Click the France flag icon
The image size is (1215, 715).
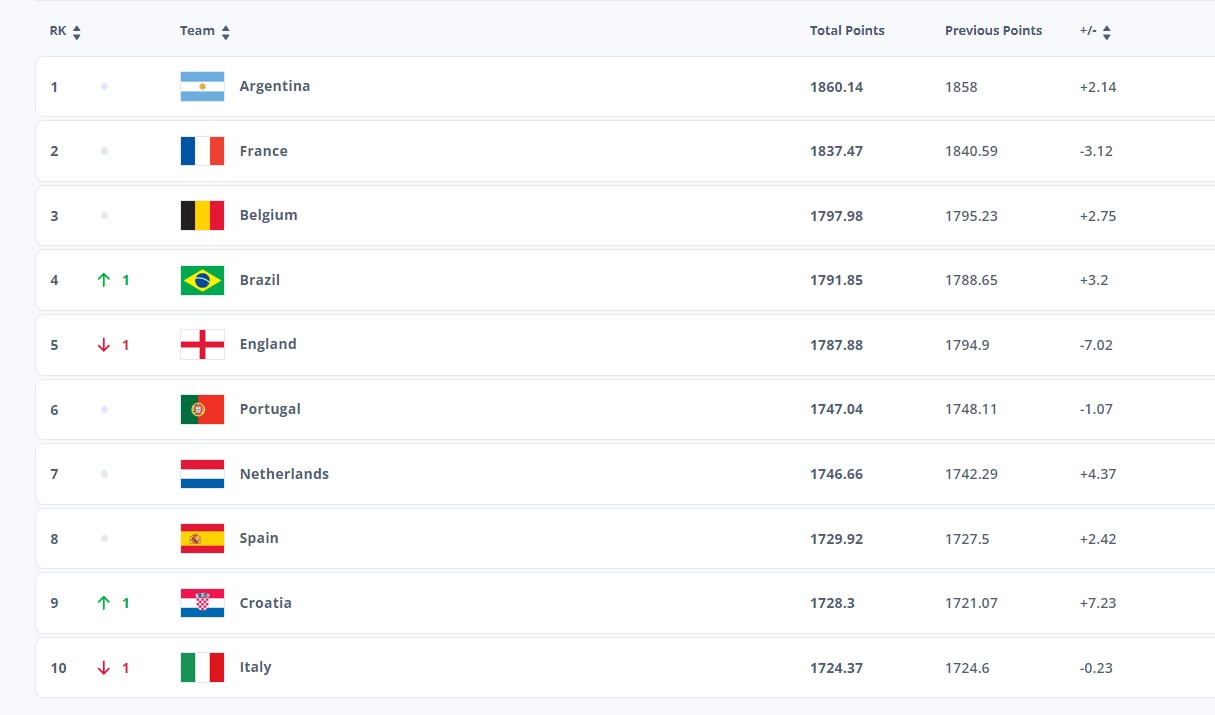202,151
